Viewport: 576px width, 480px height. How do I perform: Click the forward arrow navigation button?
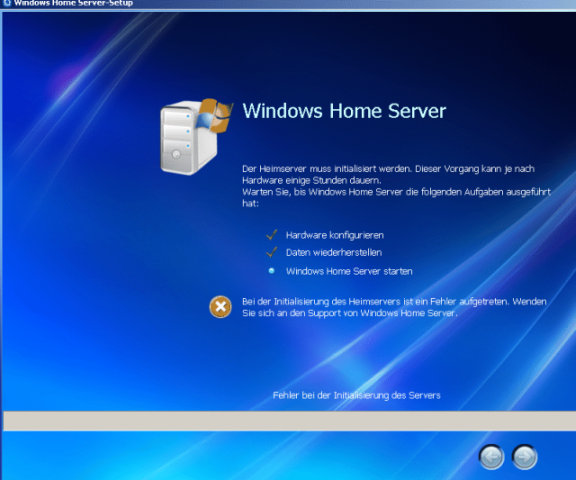(x=525, y=457)
